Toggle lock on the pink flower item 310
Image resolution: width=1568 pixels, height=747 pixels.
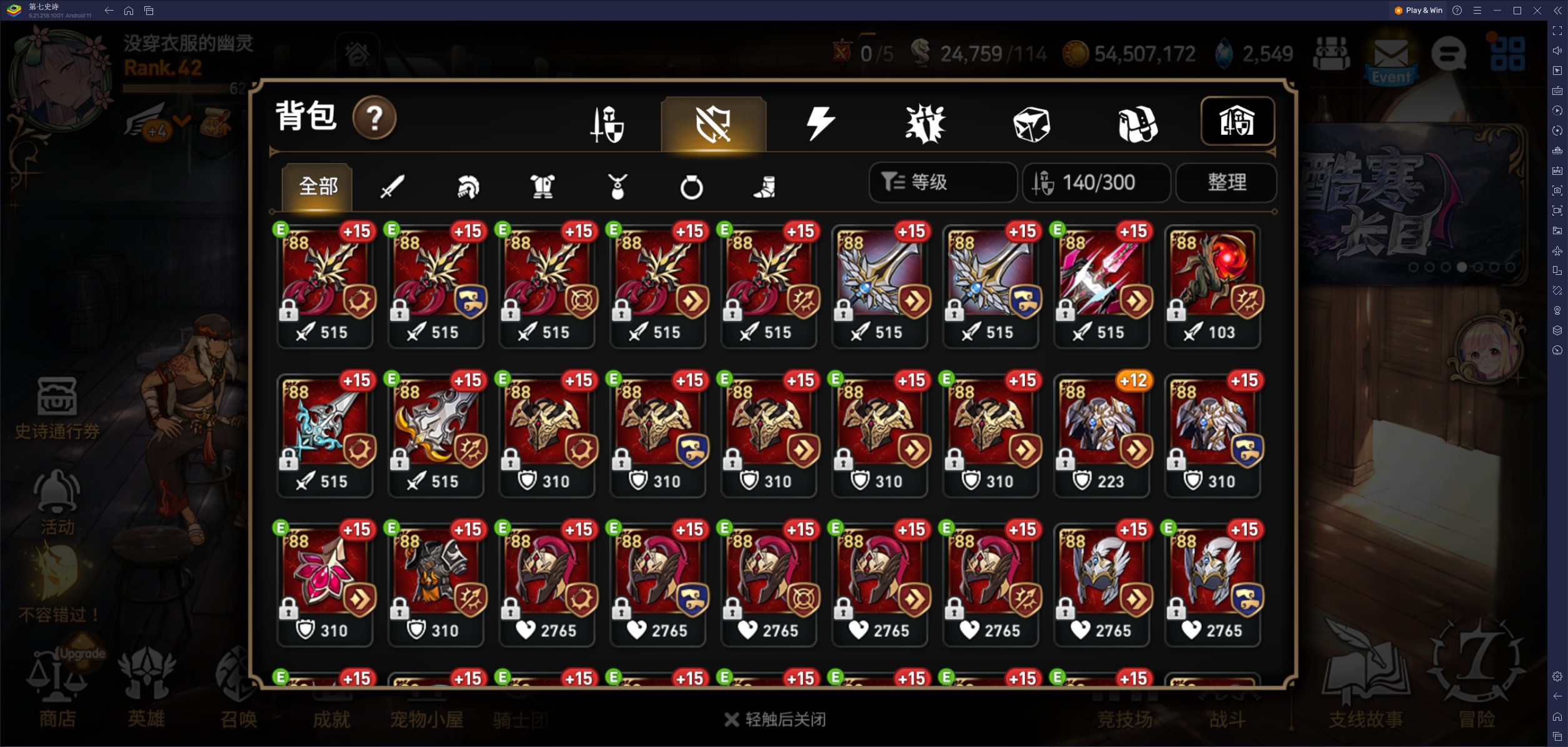288,608
